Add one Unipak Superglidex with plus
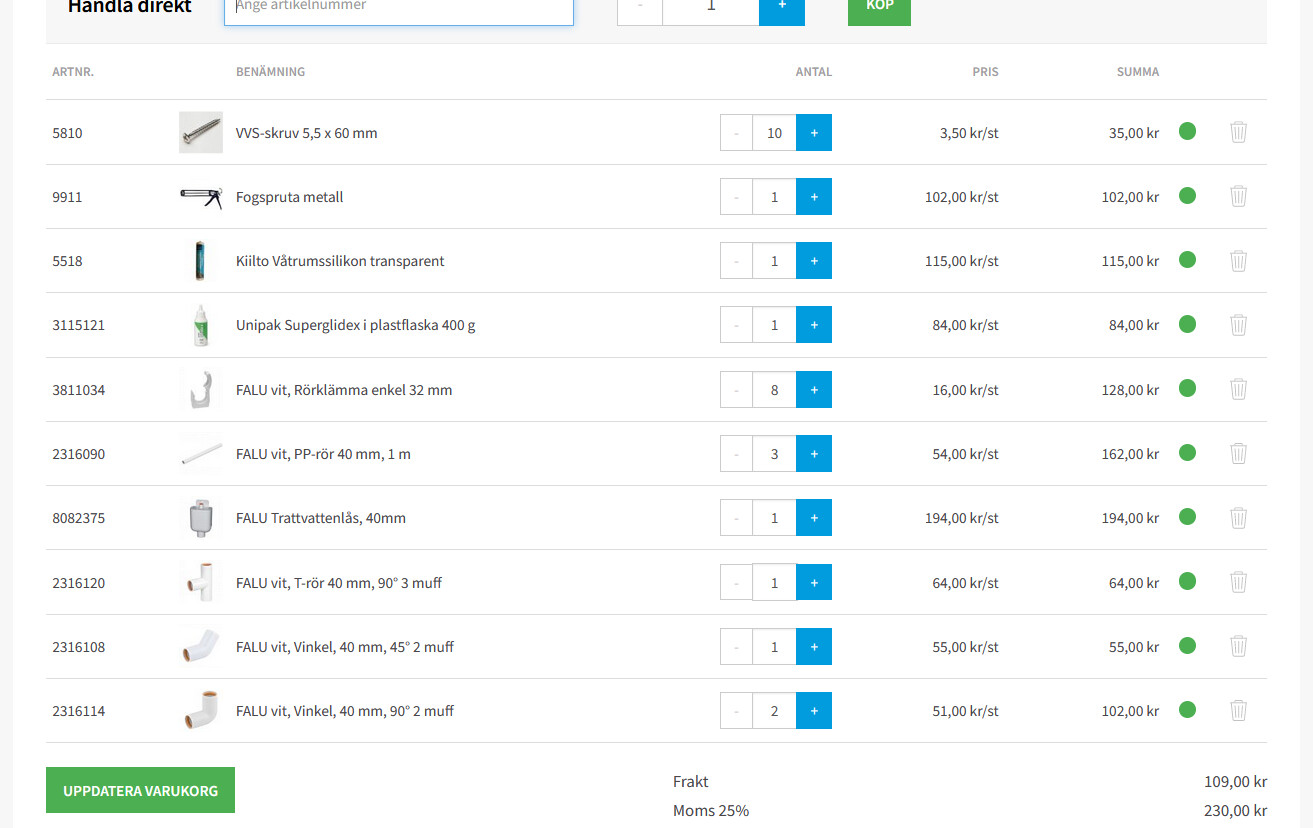 pos(814,325)
